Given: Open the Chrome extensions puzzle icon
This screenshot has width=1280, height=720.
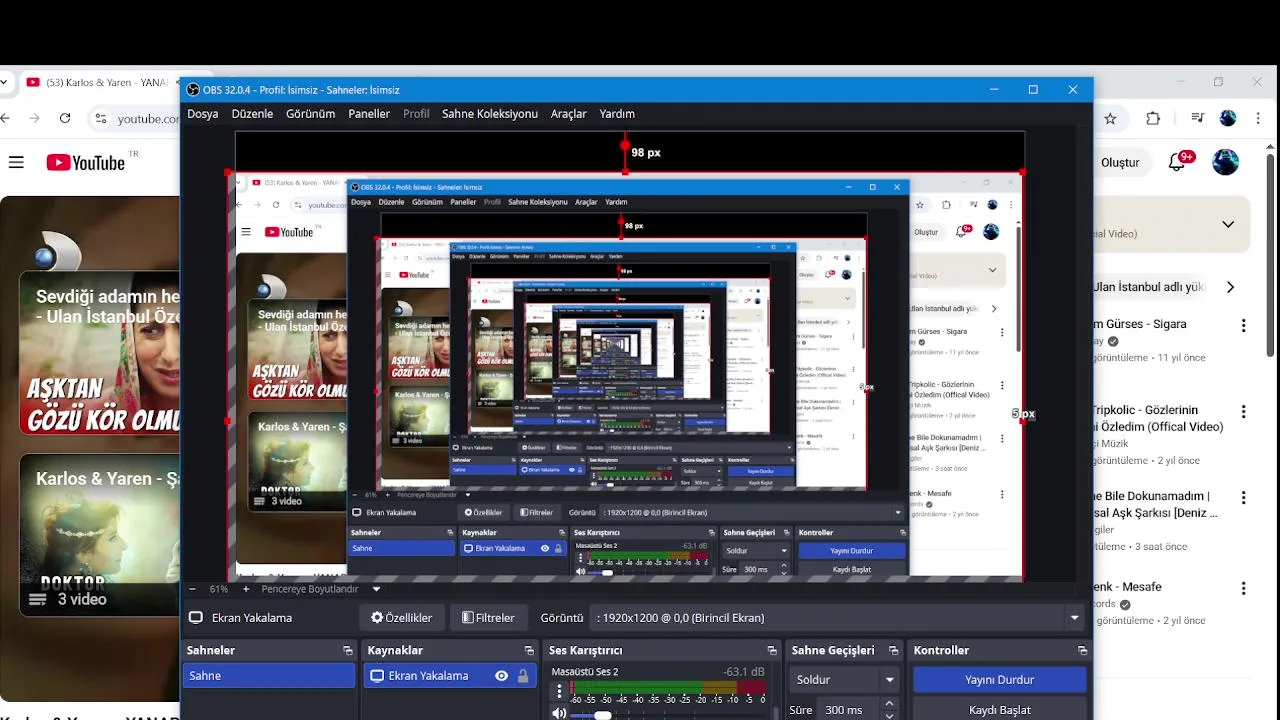Looking at the screenshot, I should click(x=1153, y=118).
